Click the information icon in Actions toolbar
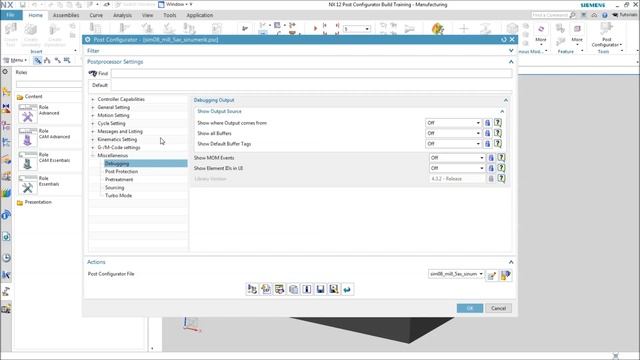This screenshot has height=360, width=640. click(307, 289)
